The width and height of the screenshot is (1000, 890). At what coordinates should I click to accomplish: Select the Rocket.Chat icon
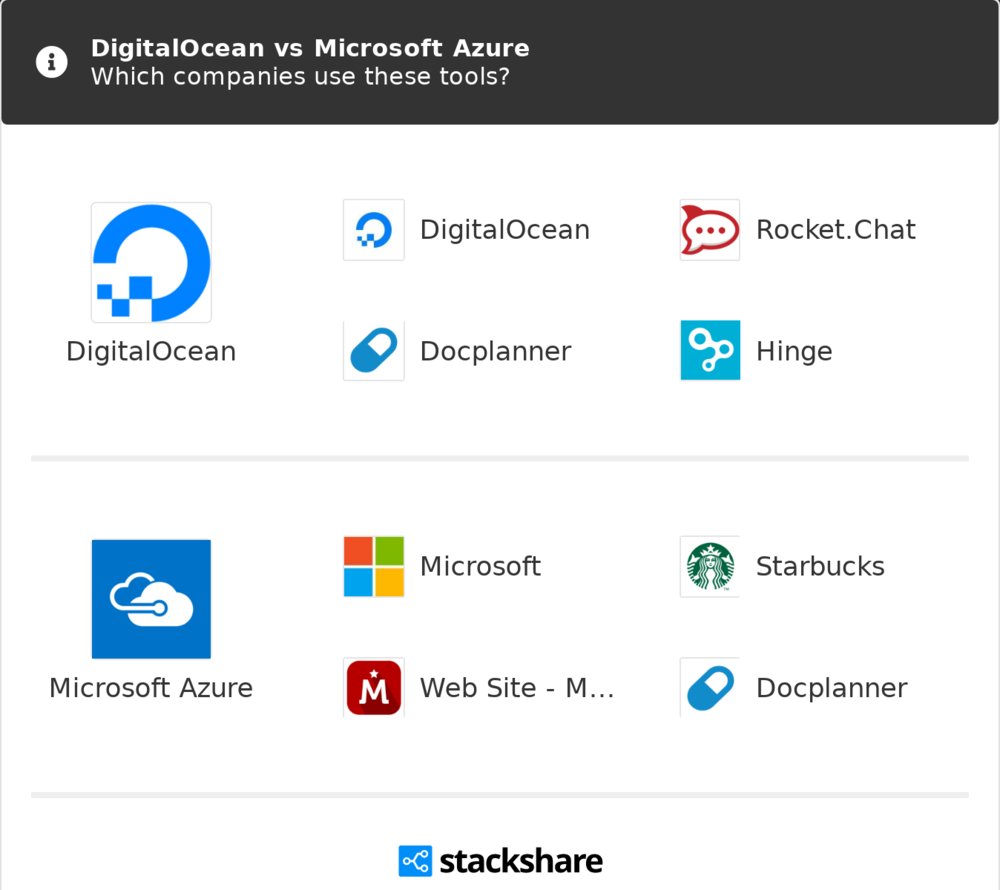click(709, 229)
